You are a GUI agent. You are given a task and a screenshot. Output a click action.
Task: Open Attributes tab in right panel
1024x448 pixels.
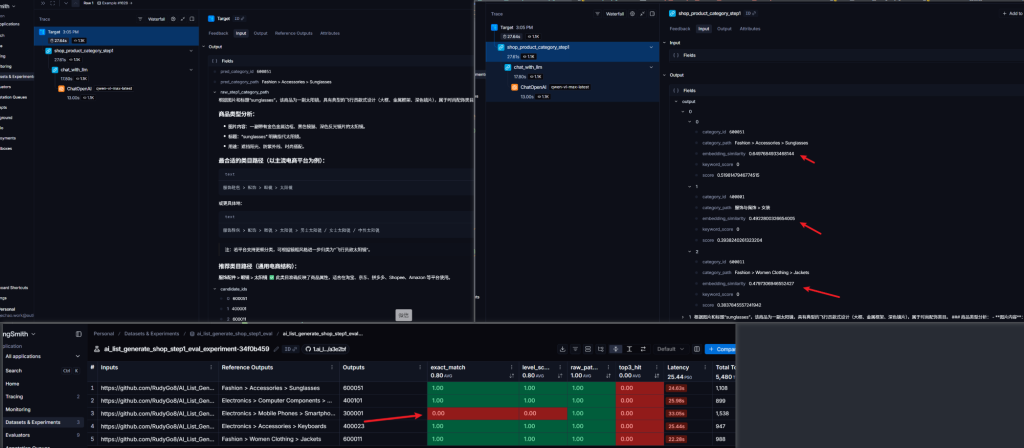pyautogui.click(x=749, y=28)
